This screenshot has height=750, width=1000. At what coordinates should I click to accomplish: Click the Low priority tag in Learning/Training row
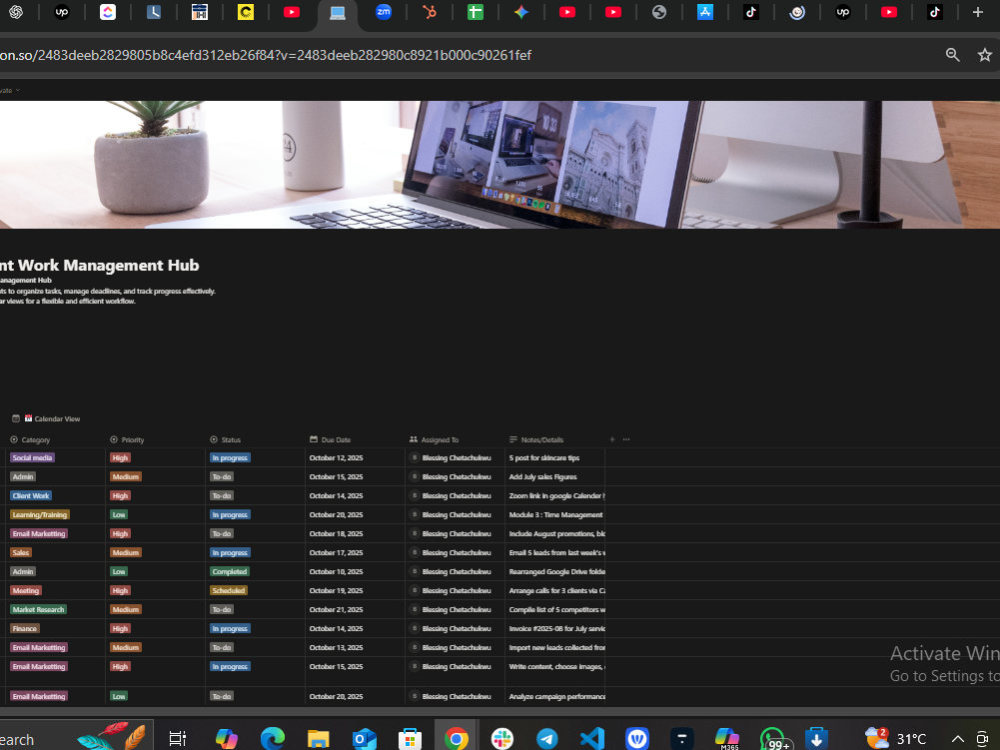[x=119, y=515]
